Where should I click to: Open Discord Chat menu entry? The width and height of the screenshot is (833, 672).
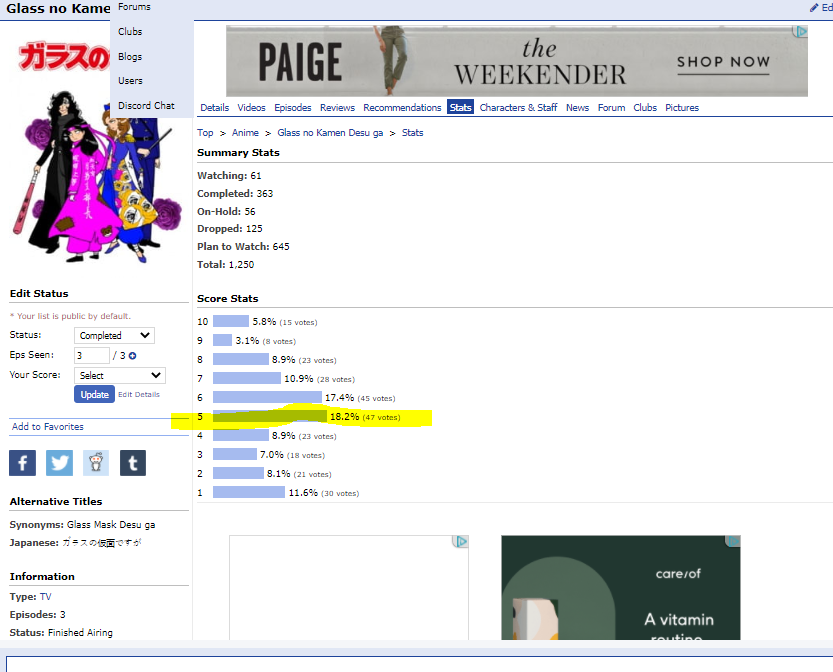(146, 105)
